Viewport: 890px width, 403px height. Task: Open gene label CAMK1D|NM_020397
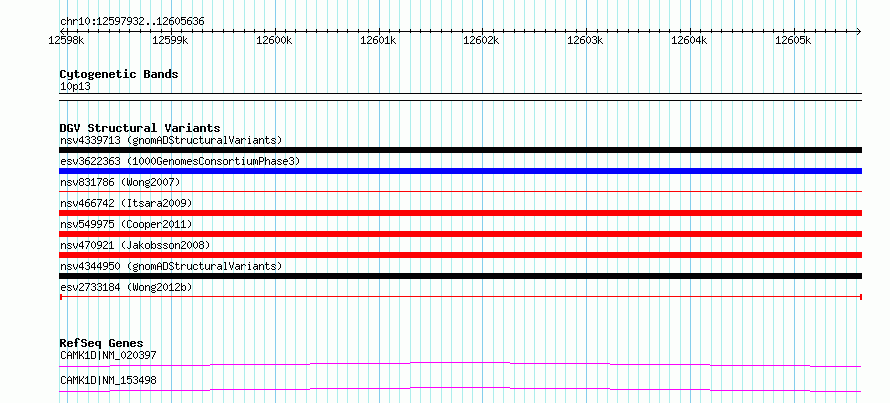[x=108, y=355]
